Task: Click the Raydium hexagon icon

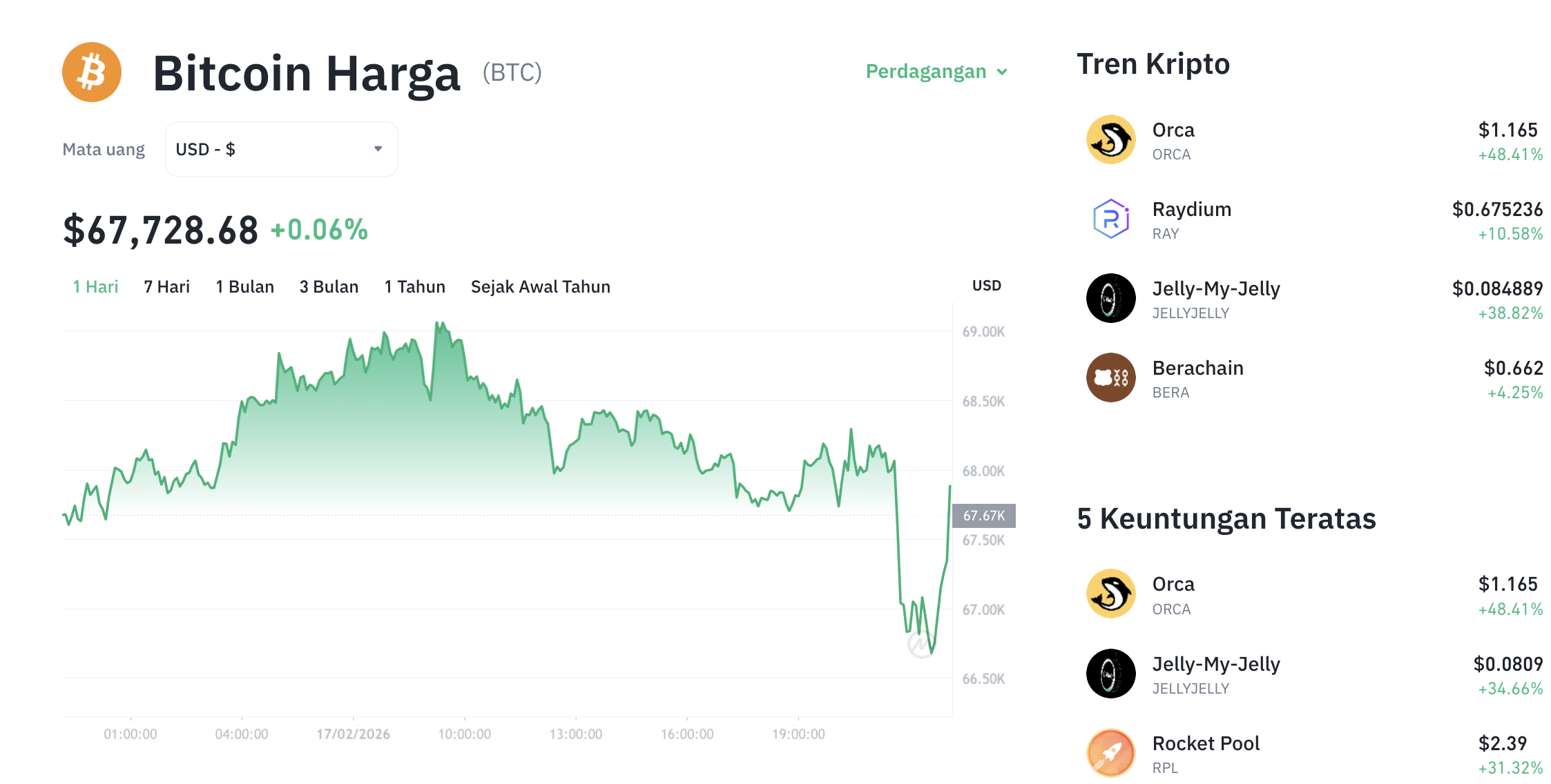Action: point(1110,219)
